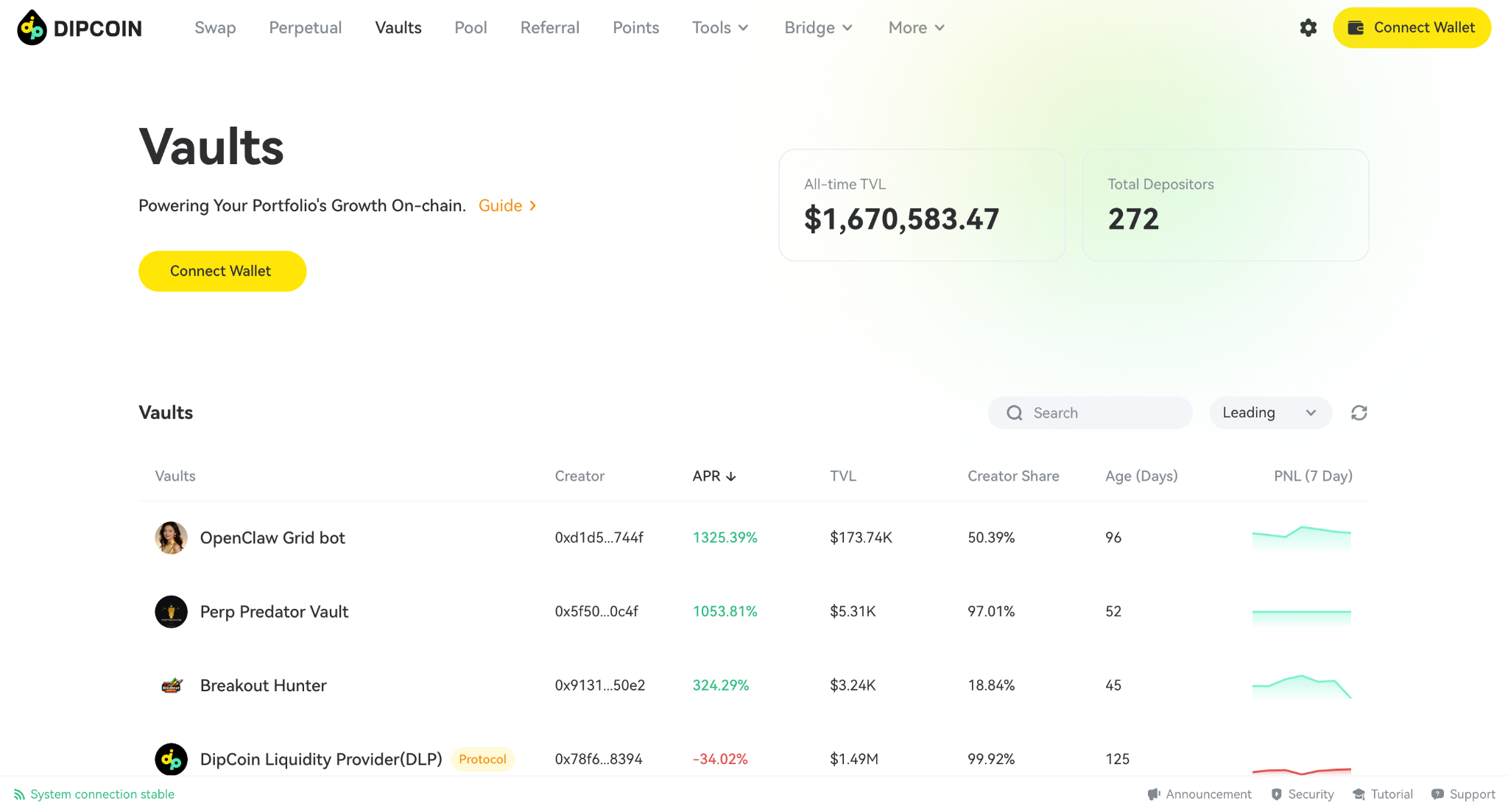This screenshot has width=1508, height=812.
Task: Open the Points page
Action: pyautogui.click(x=635, y=28)
